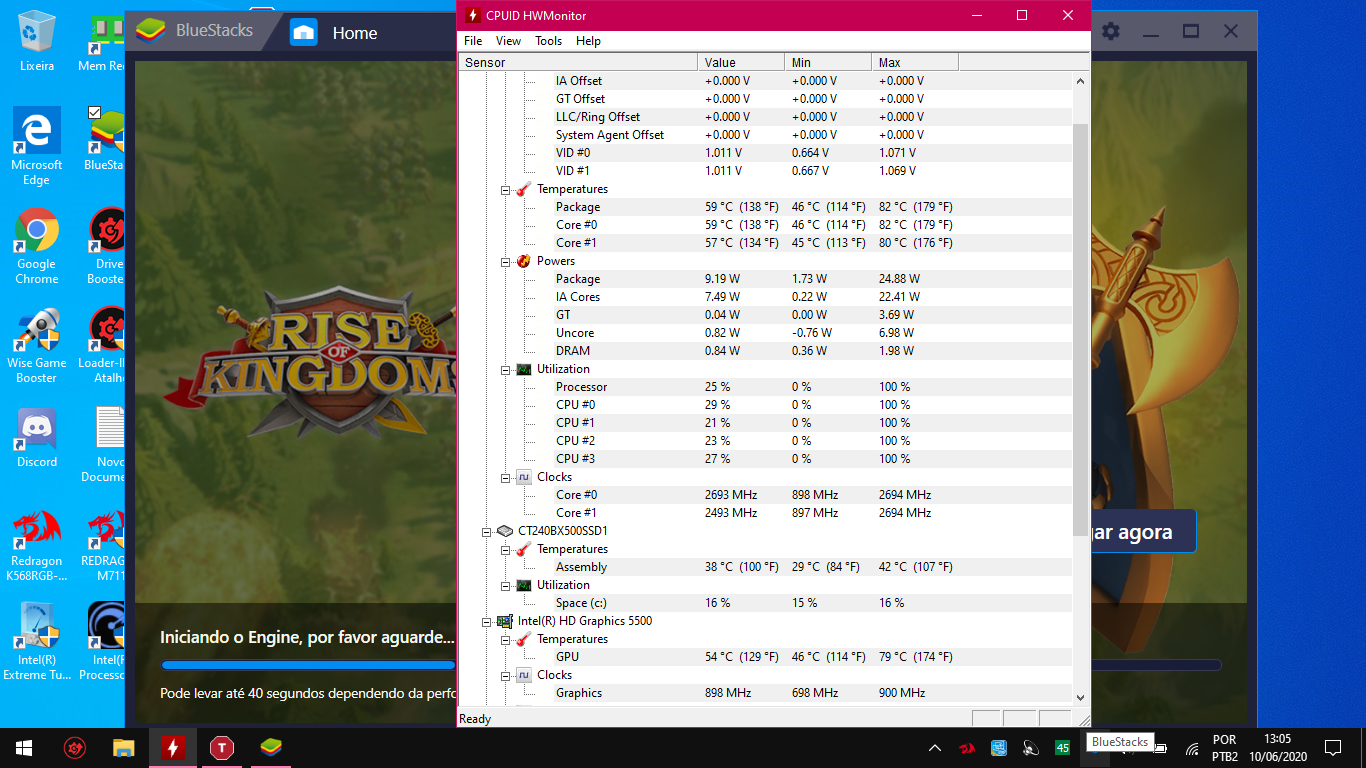Image resolution: width=1366 pixels, height=768 pixels.
Task: Click the flame icon beside Powers
Action: pos(523,261)
